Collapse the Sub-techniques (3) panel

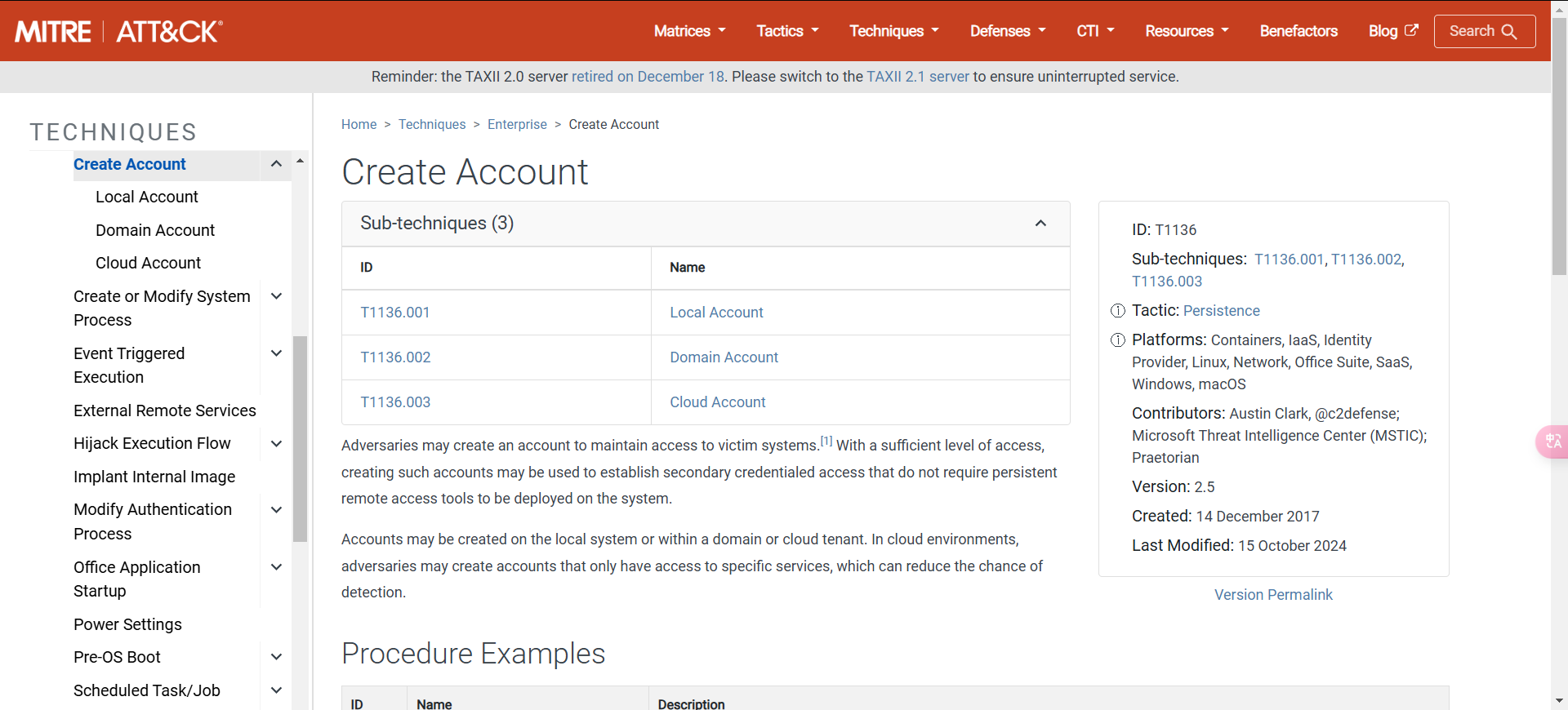[1040, 224]
